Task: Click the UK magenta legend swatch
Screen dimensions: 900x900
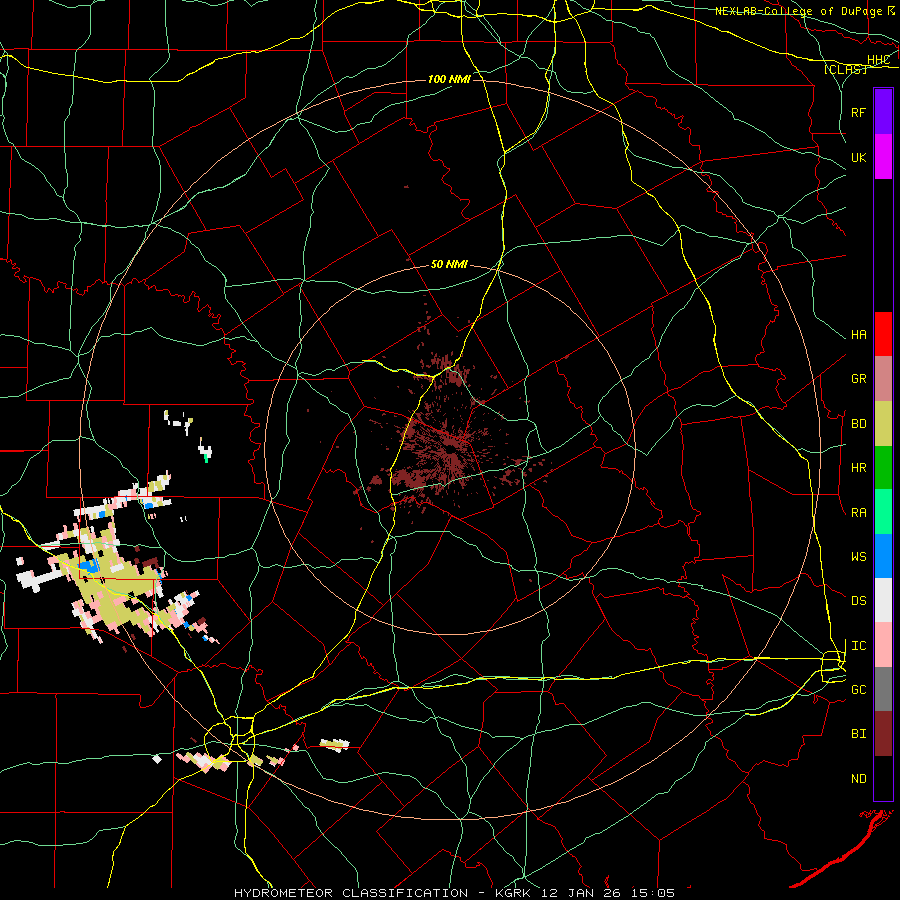Action: click(x=883, y=157)
